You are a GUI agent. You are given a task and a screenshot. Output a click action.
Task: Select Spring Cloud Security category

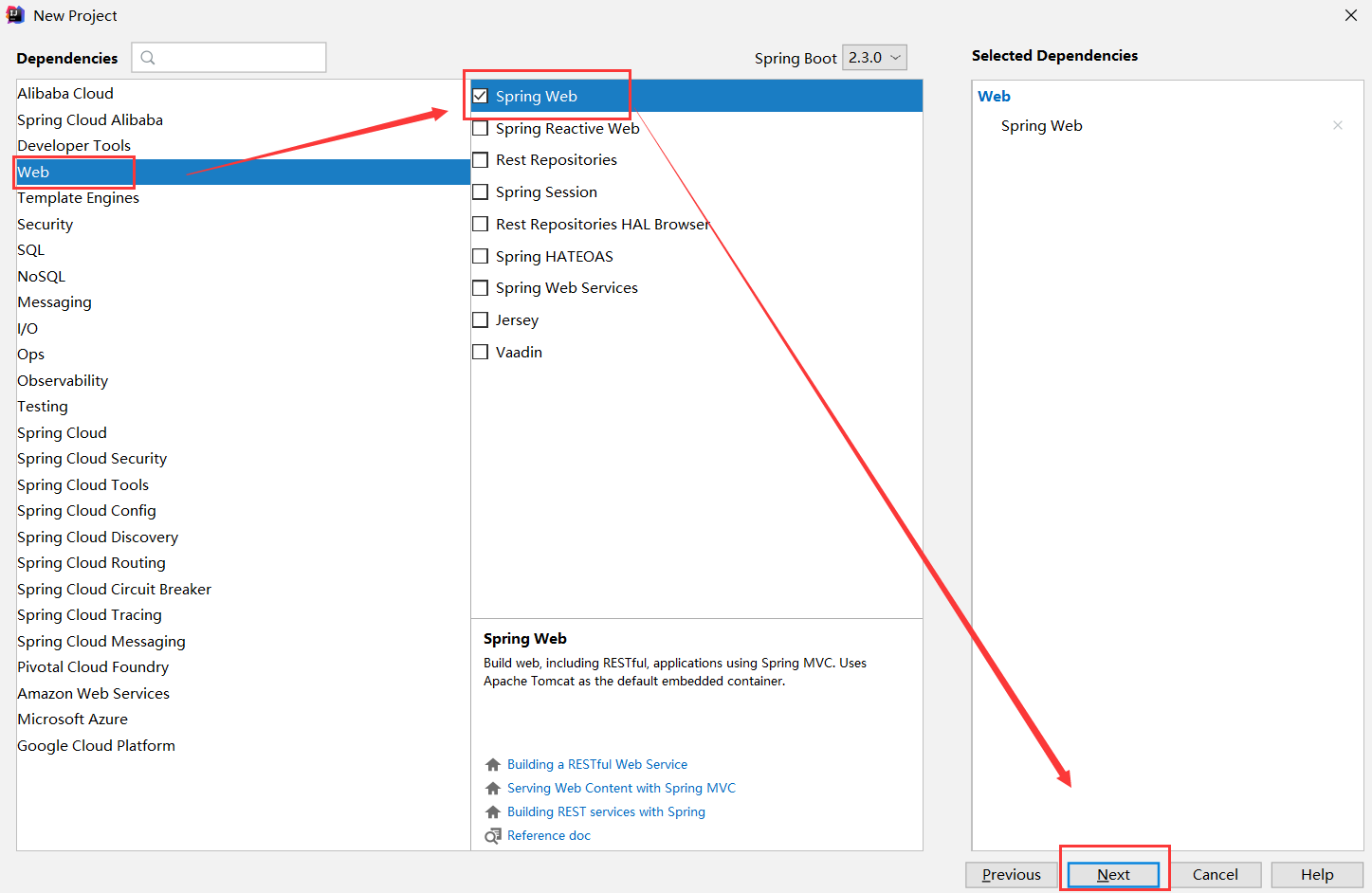(244, 458)
